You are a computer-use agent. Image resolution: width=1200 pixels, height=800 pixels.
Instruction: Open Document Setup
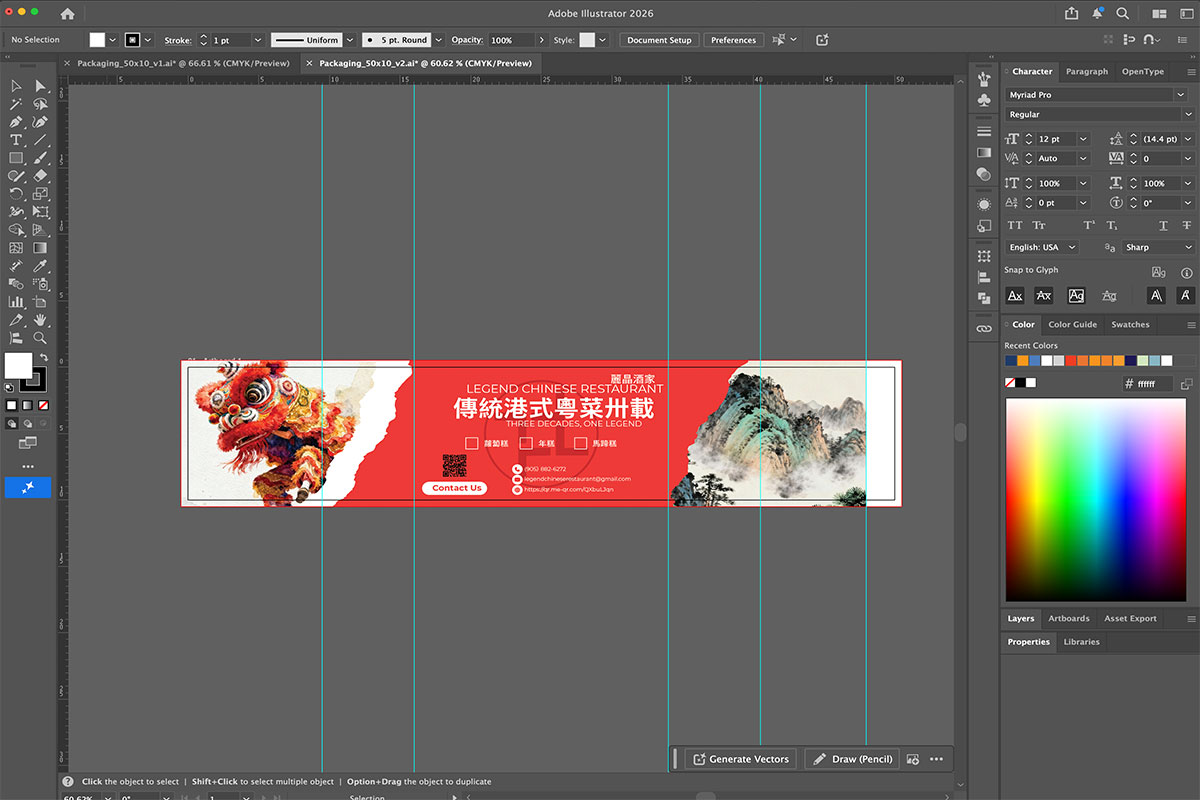[x=659, y=40]
